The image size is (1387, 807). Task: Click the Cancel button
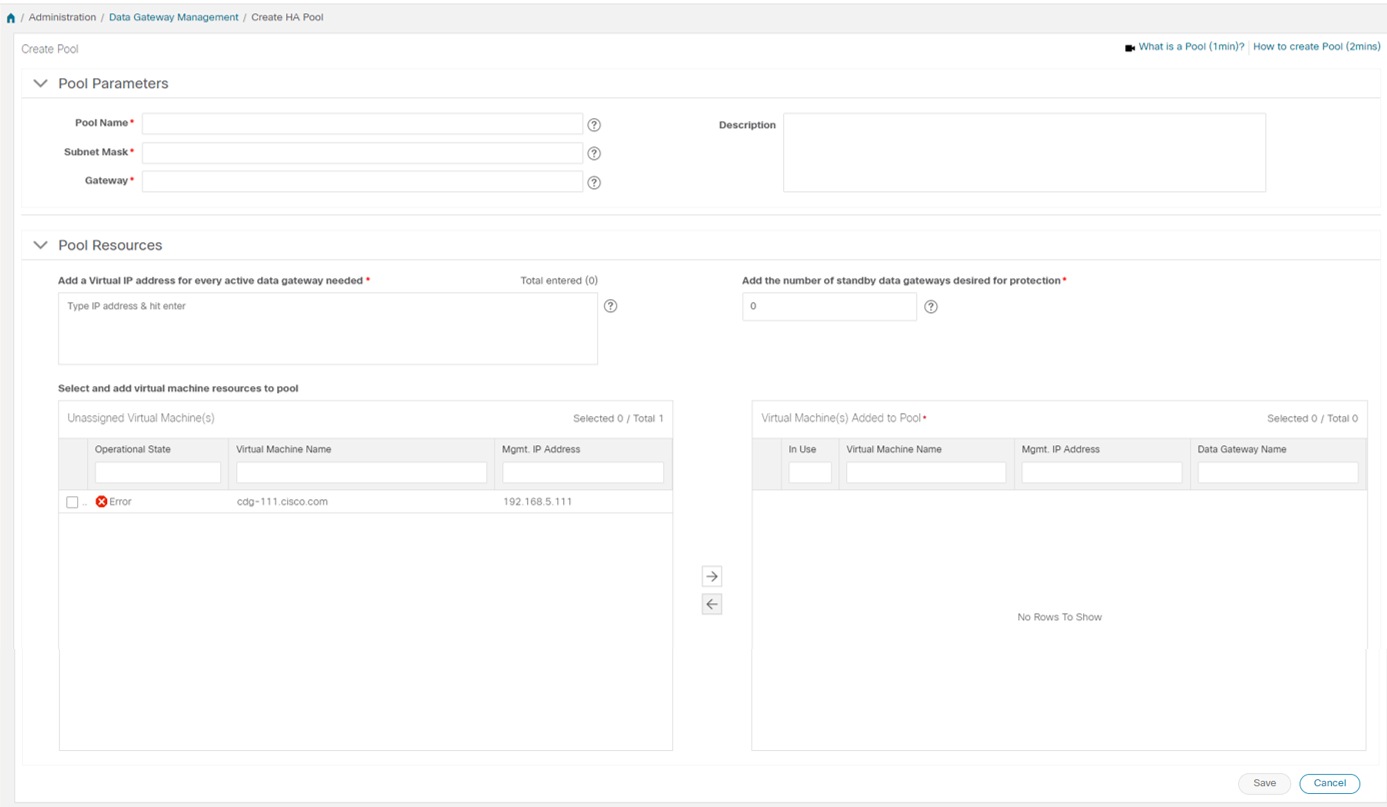[1330, 783]
